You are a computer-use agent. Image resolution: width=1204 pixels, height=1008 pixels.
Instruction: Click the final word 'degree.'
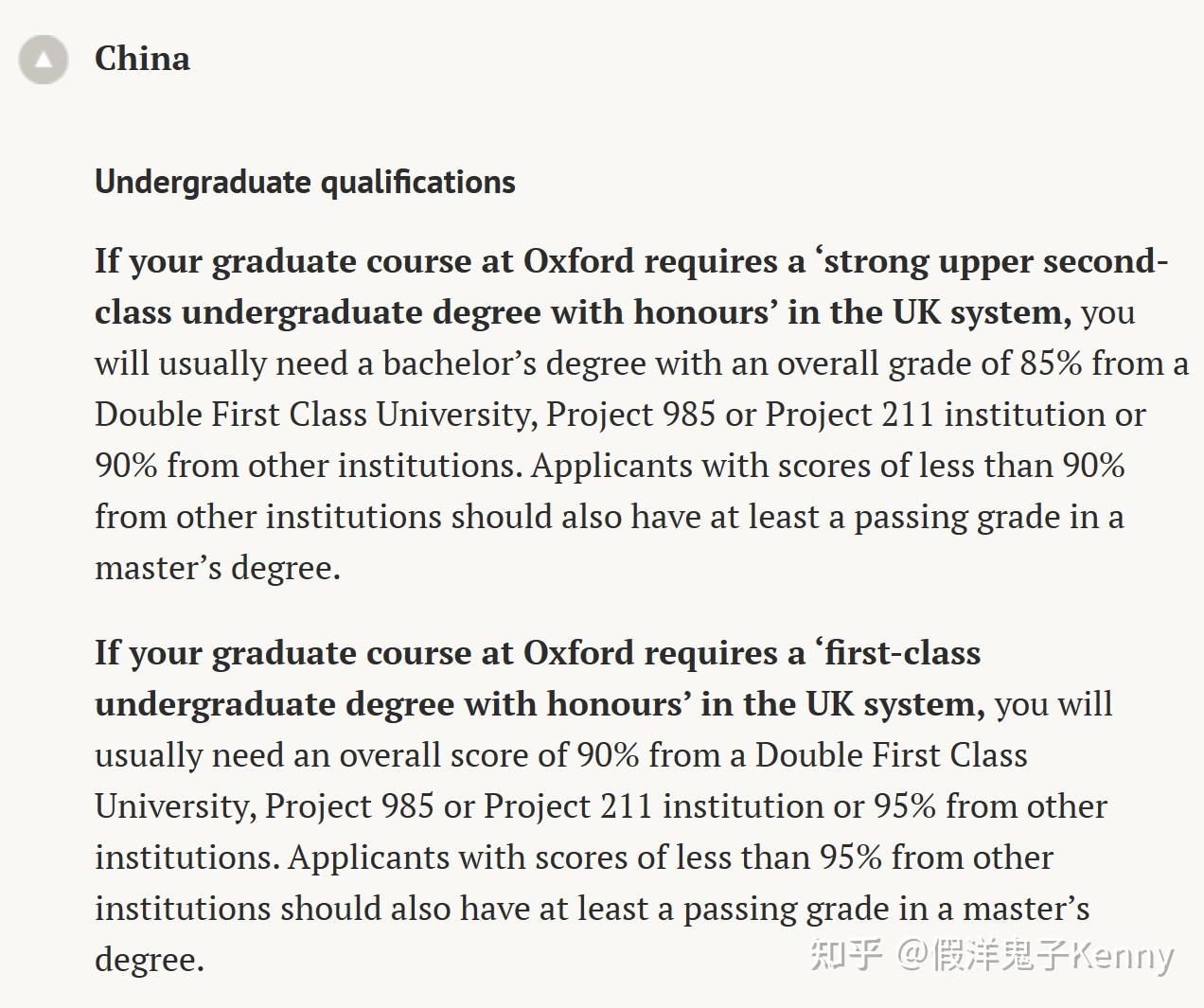(x=150, y=960)
